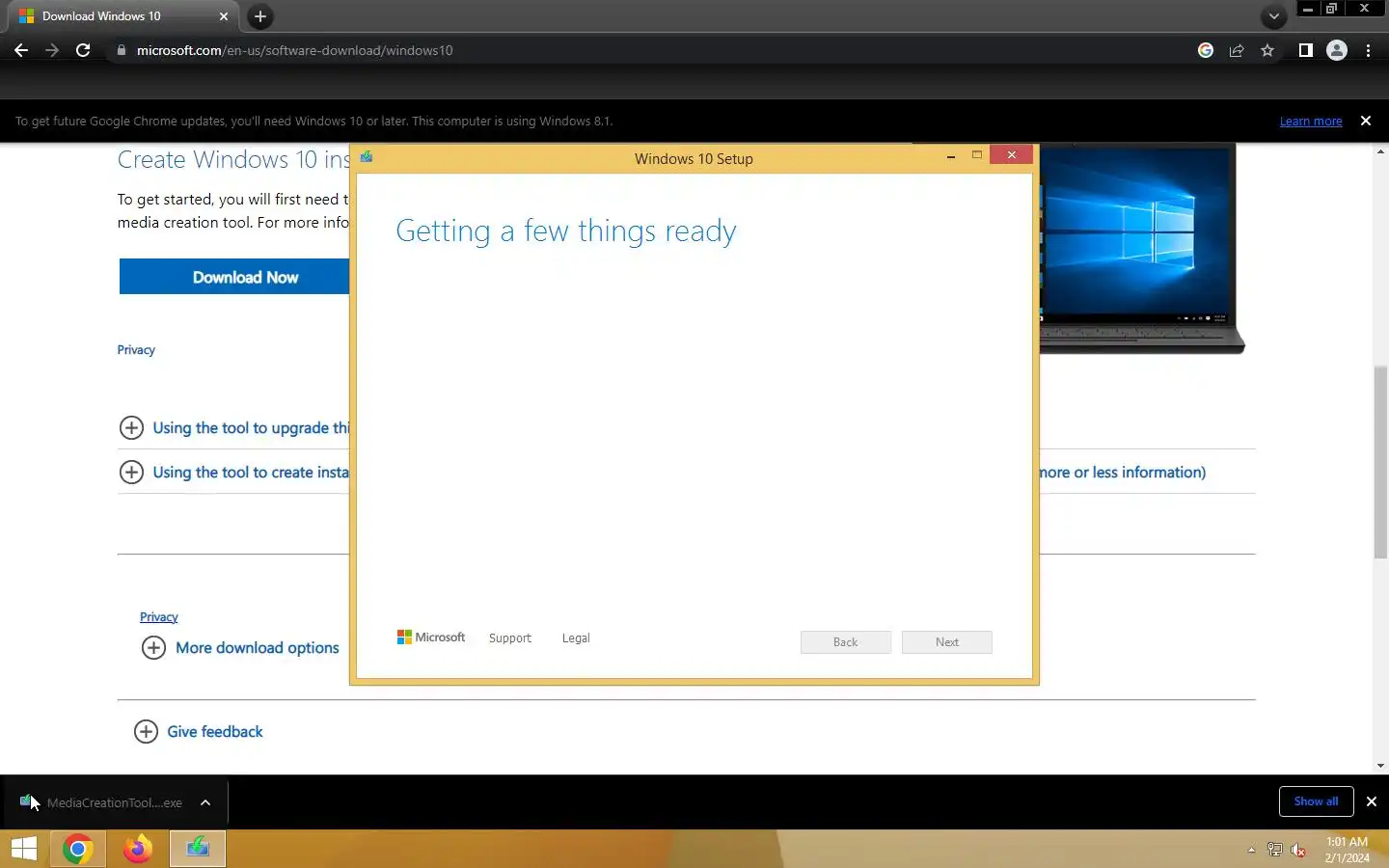The width and height of the screenshot is (1389, 868).
Task: Click page vertical scrollbar thumb
Action: click(1380, 463)
